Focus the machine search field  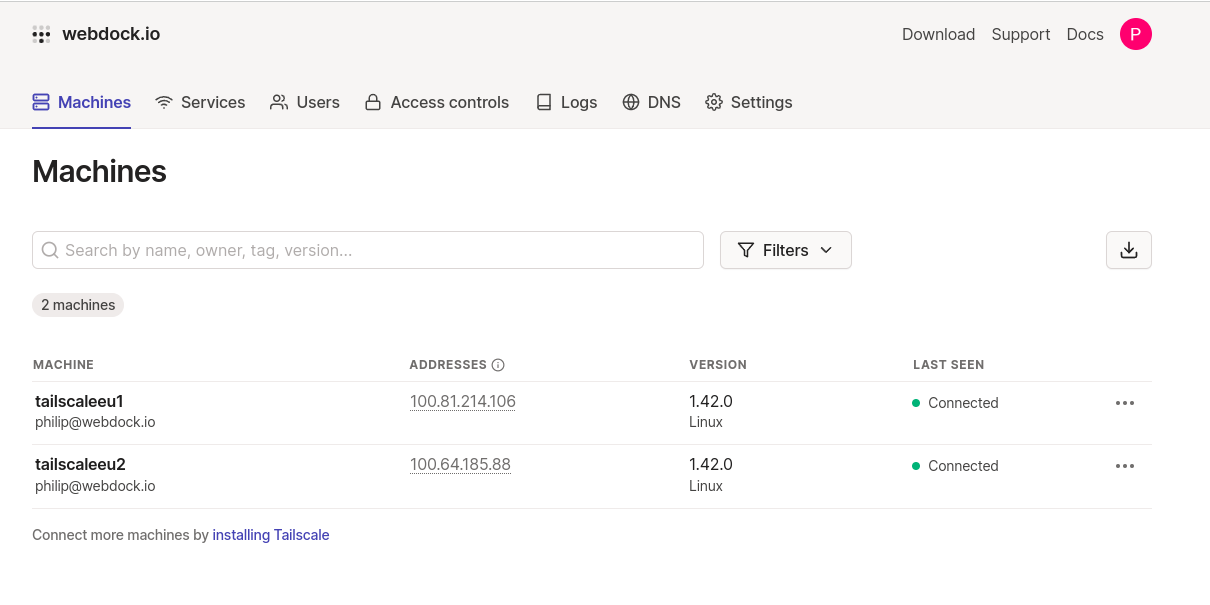click(380, 250)
